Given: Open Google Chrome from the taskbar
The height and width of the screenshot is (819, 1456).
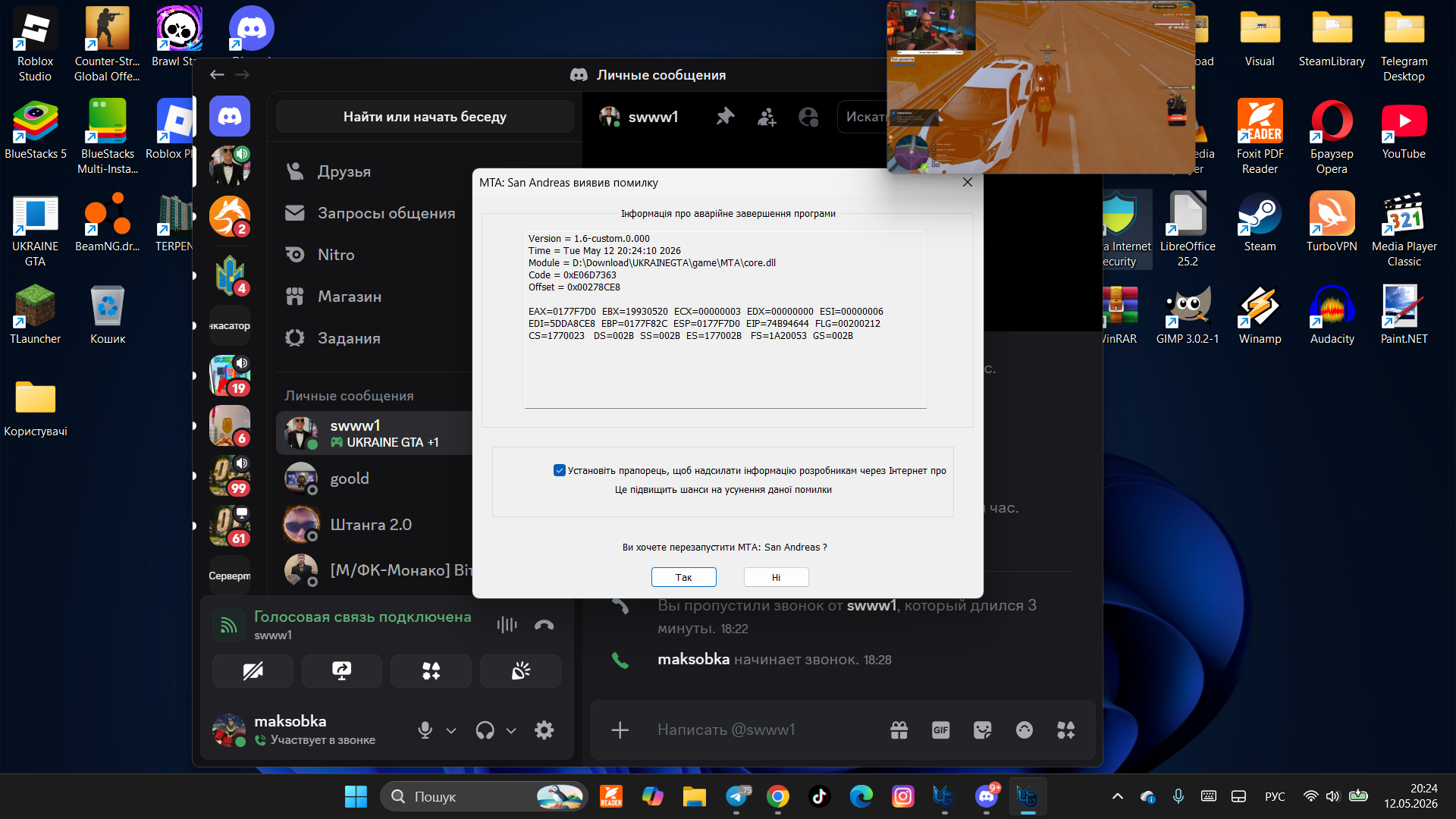Looking at the screenshot, I should tap(778, 796).
